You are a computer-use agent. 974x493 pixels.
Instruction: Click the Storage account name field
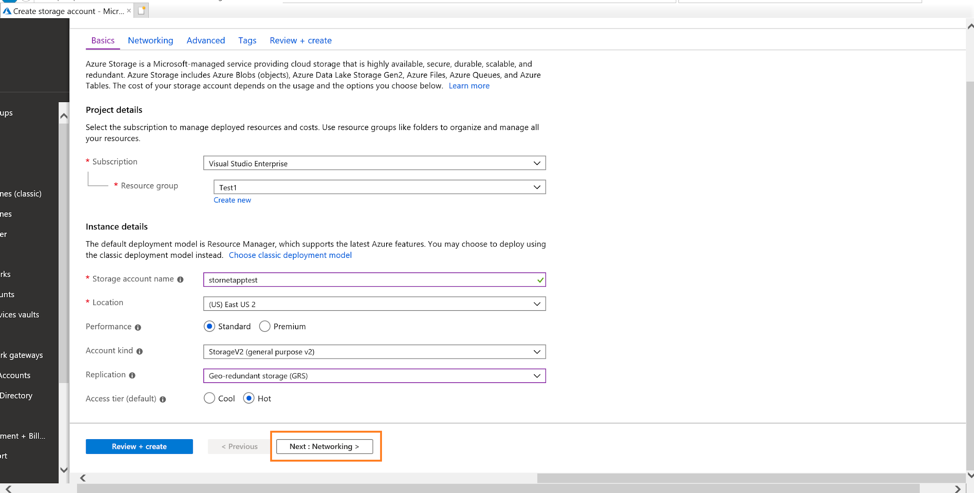pos(368,280)
